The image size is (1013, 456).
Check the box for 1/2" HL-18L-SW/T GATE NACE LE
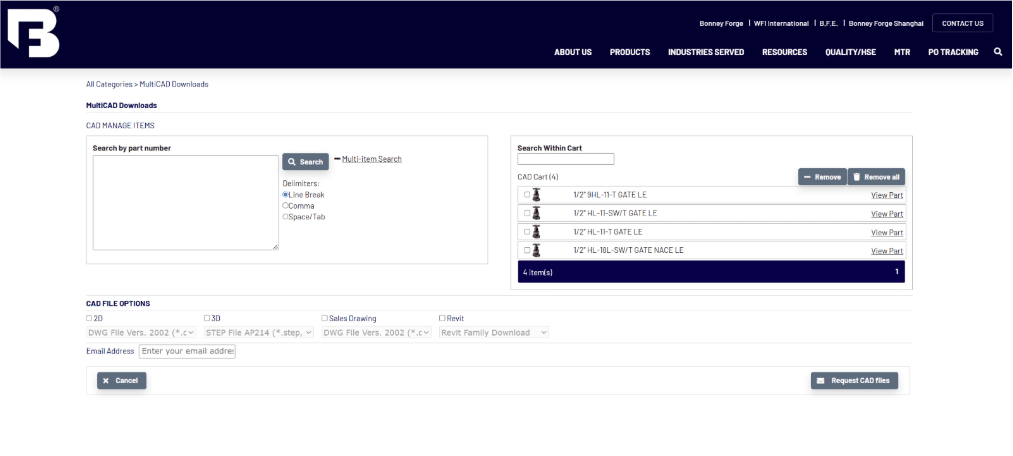[527, 250]
